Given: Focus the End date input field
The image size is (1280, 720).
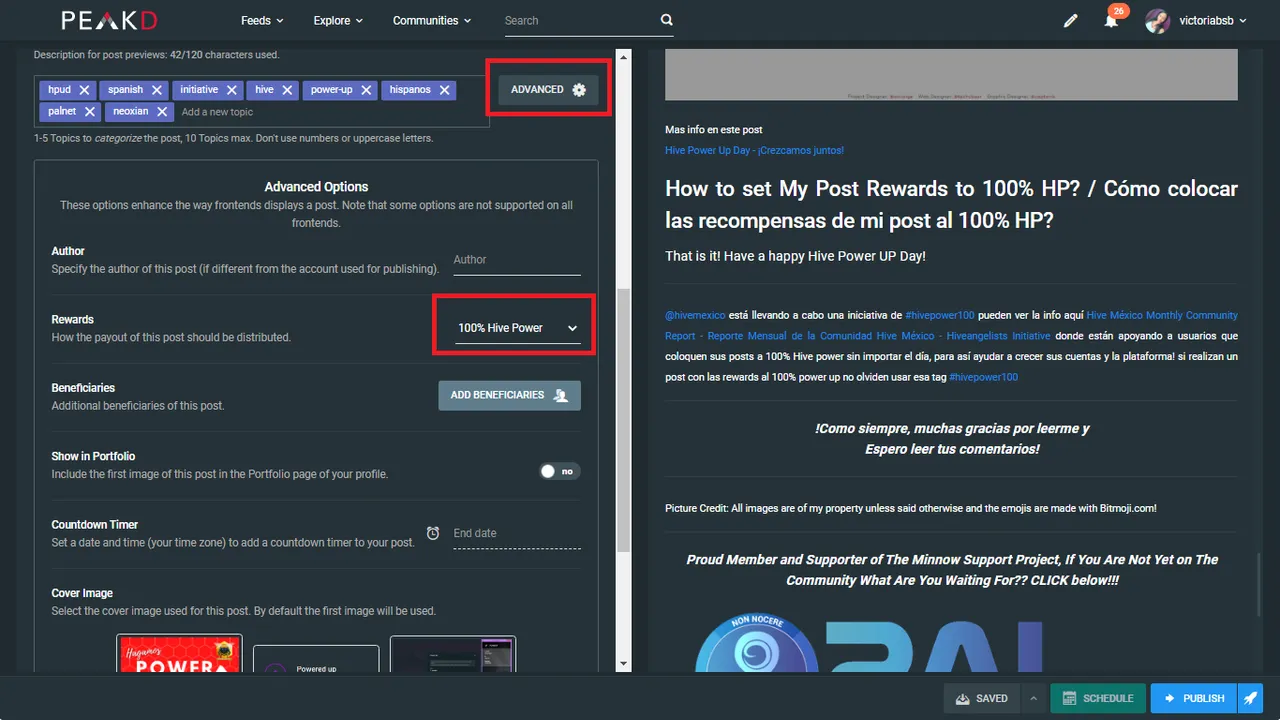Looking at the screenshot, I should [517, 534].
